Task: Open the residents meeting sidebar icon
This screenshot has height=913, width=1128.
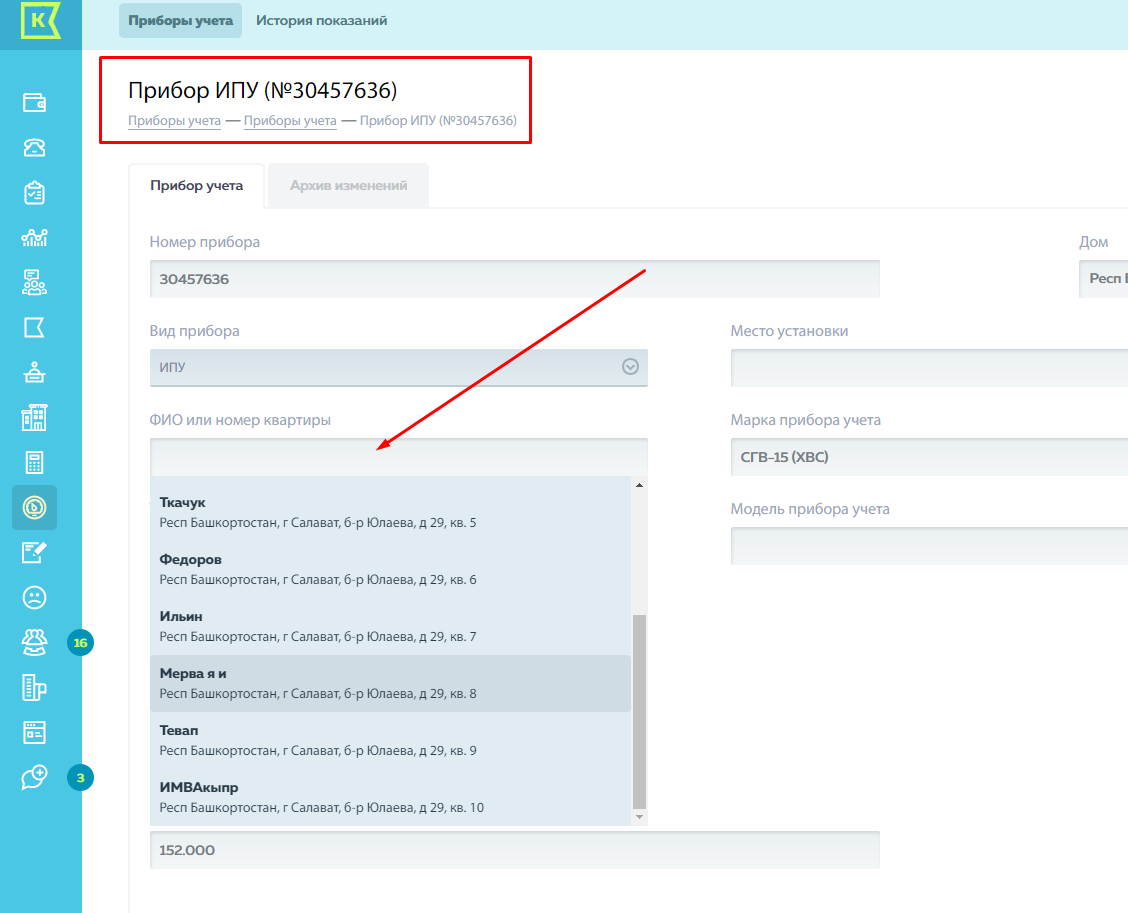Action: coord(35,642)
